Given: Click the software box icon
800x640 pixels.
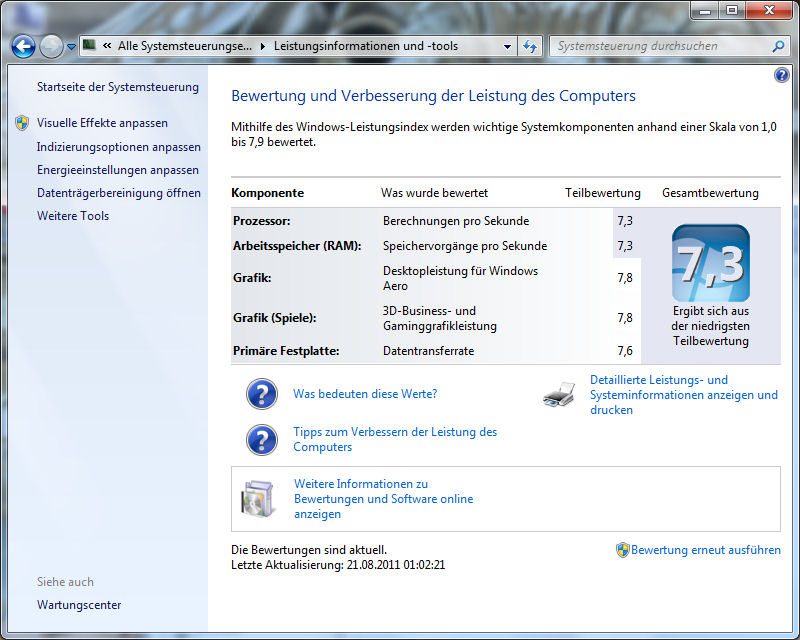Looking at the screenshot, I should [x=258, y=499].
